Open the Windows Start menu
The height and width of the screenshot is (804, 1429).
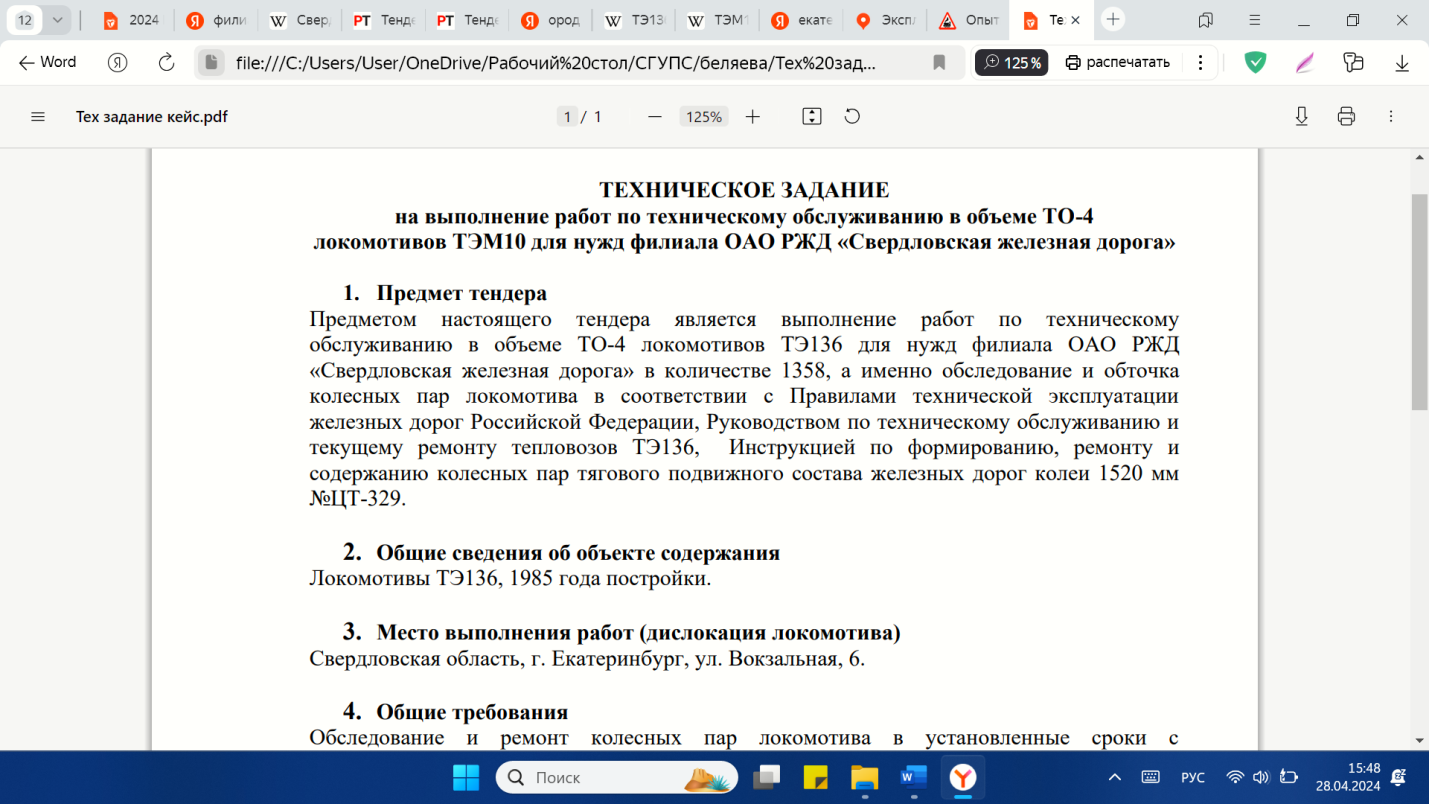point(466,777)
